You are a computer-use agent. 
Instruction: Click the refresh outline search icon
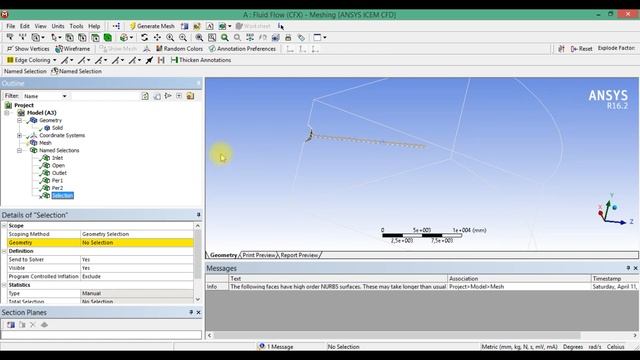click(145, 96)
